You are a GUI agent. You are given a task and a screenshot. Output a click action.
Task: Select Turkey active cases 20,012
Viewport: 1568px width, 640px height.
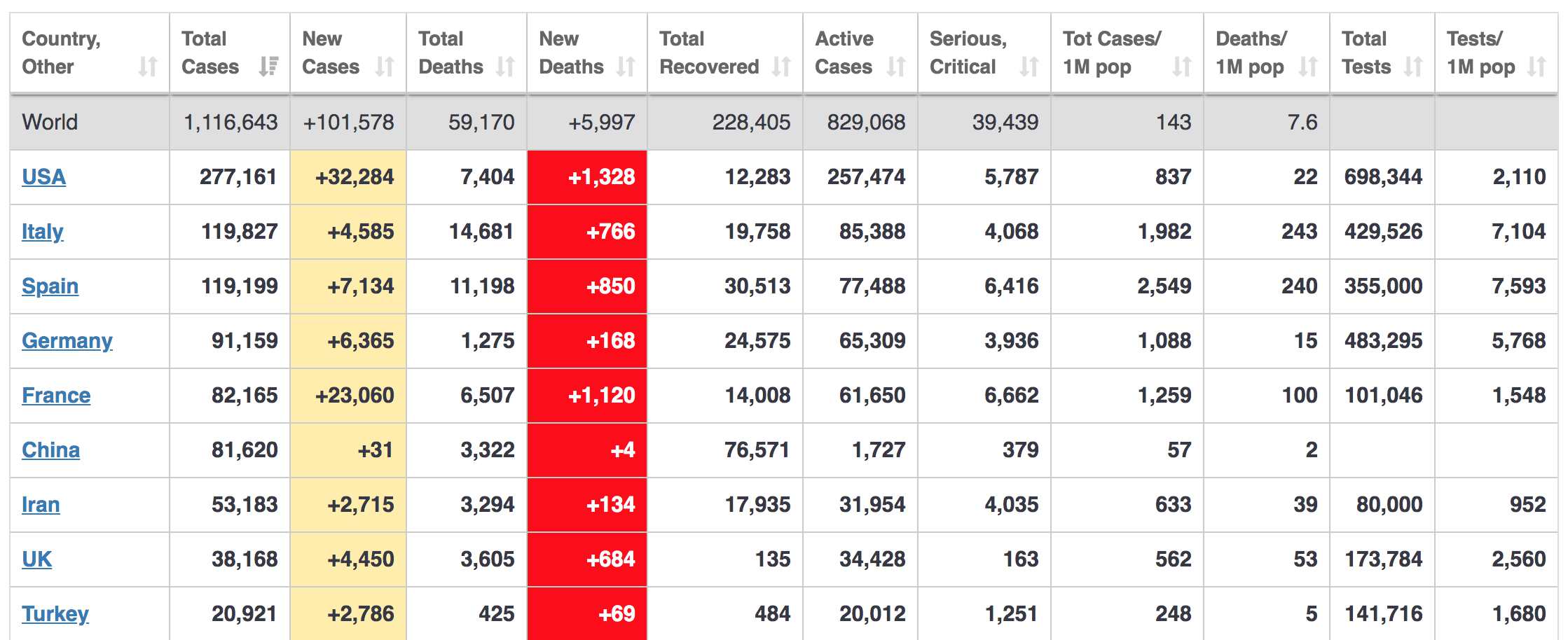(872, 614)
